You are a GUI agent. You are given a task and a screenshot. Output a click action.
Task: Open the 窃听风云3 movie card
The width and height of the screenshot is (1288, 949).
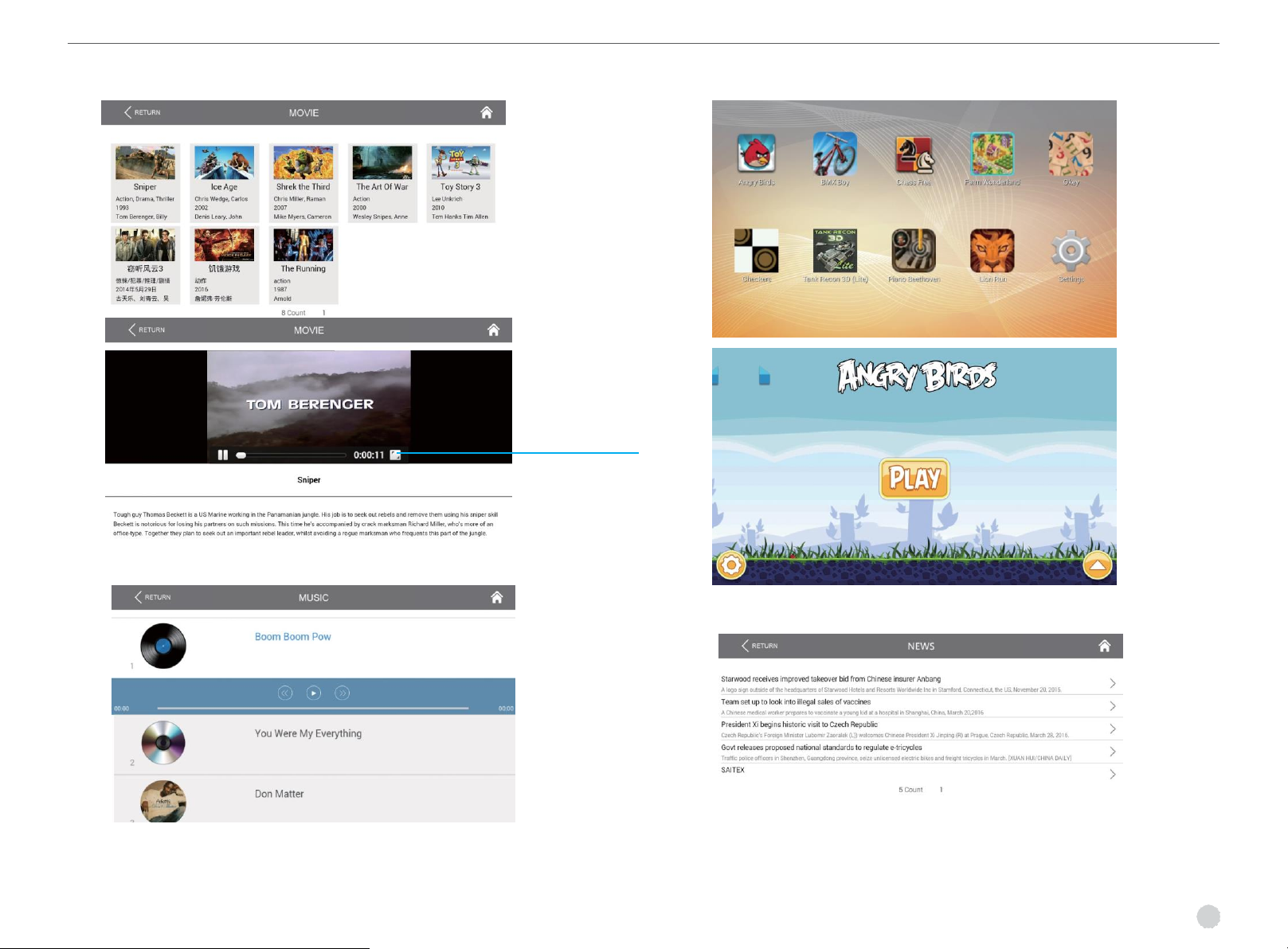[x=145, y=265]
